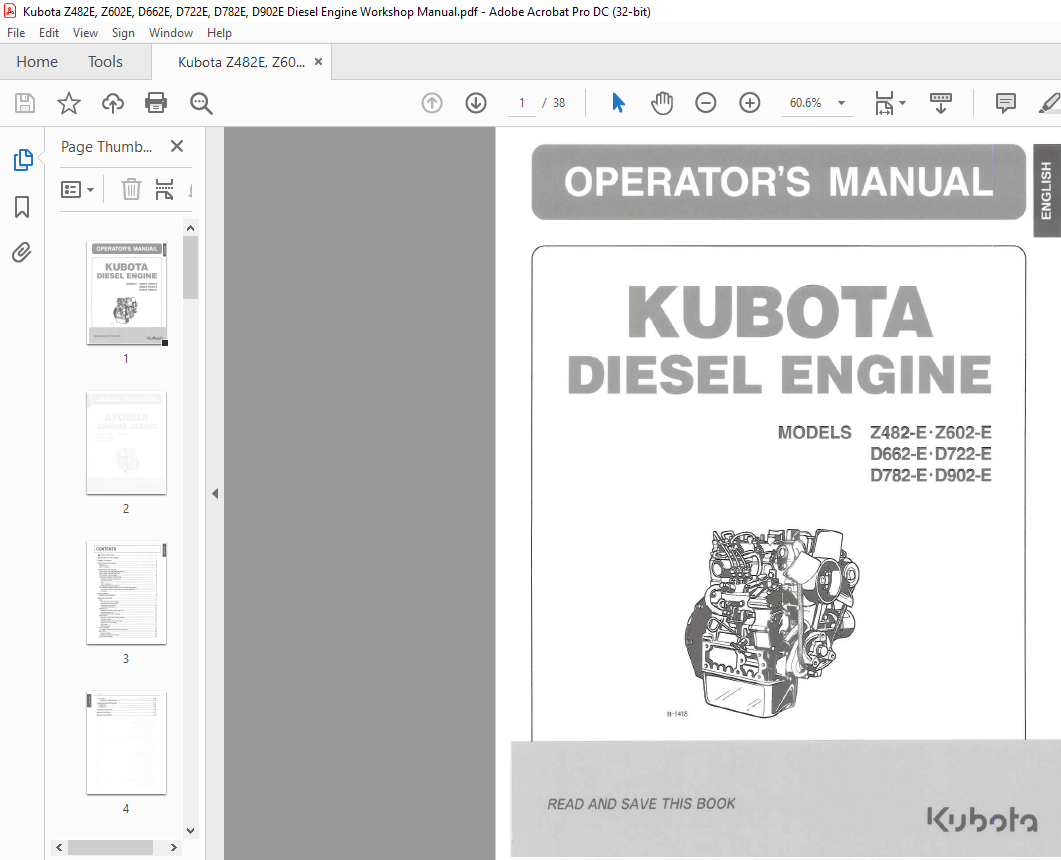1061x860 pixels.
Task: Select the highlighter pen tool
Action: click(1049, 103)
